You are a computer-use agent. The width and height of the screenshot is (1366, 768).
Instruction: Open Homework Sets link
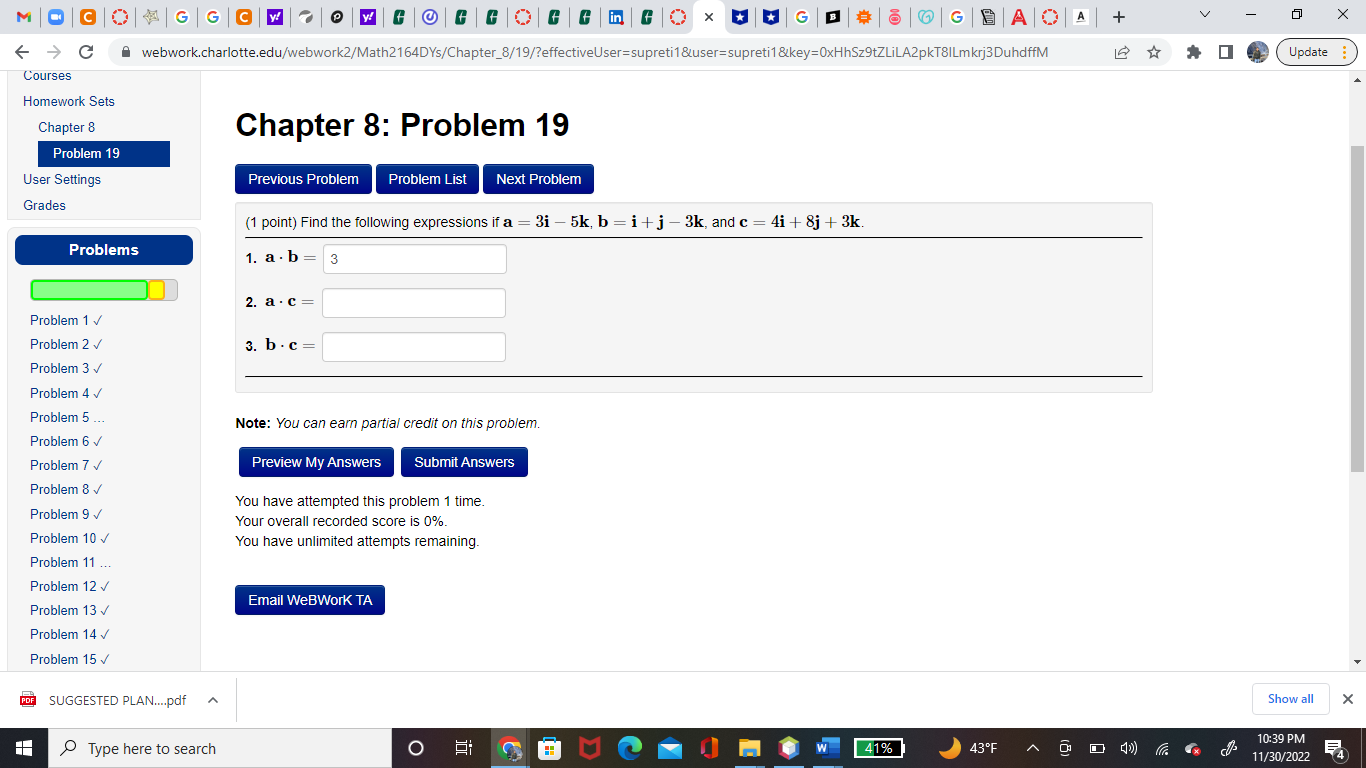pos(69,101)
